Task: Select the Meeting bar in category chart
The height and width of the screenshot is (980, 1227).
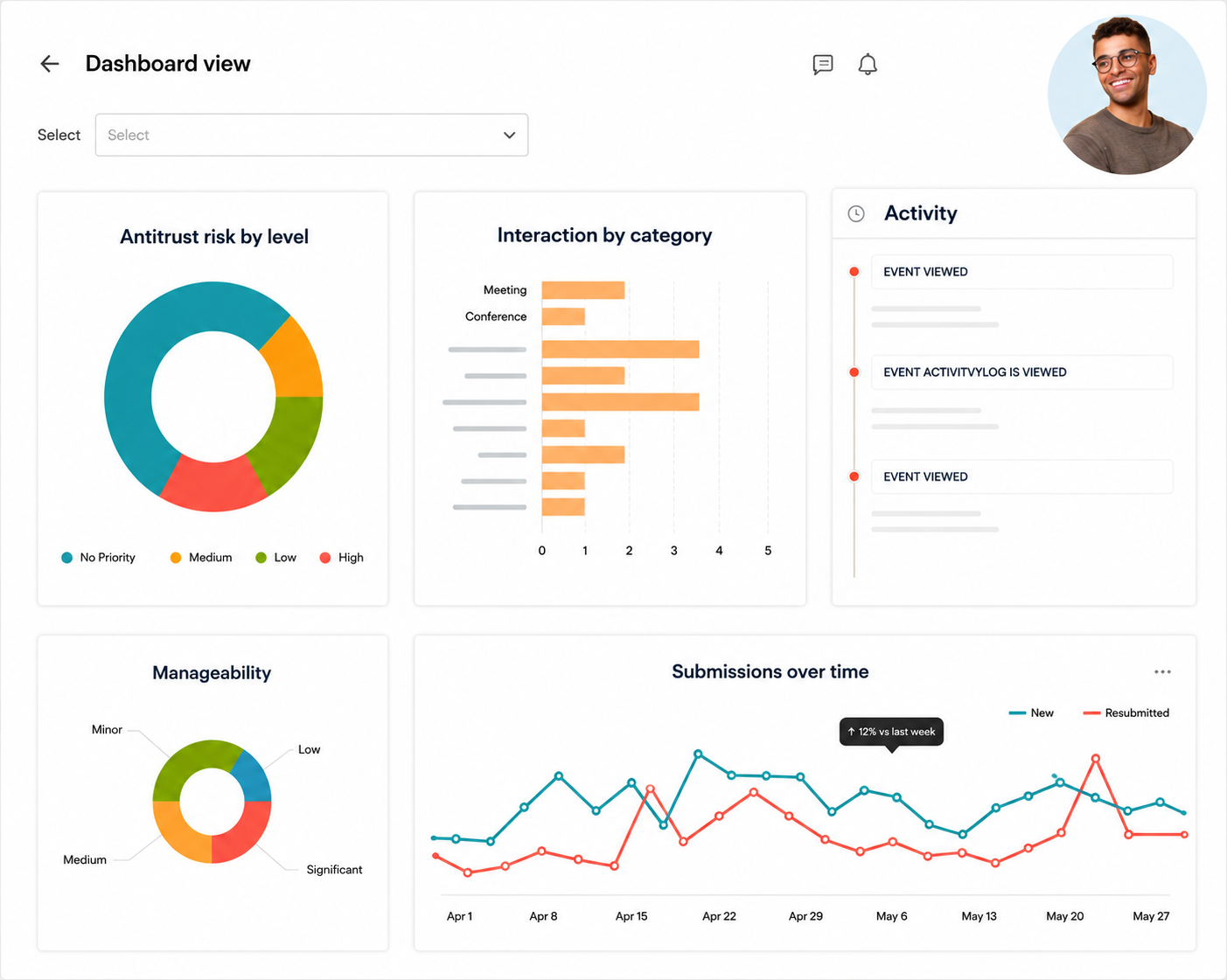Action: pyautogui.click(x=583, y=290)
